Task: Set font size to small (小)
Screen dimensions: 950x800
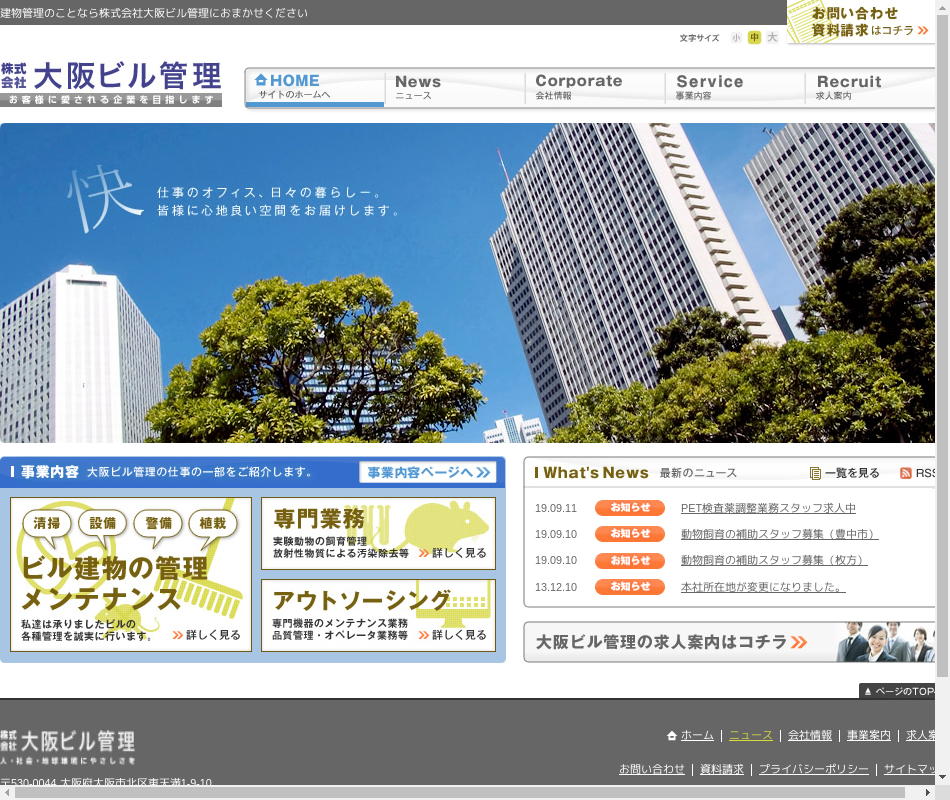Action: (736, 38)
